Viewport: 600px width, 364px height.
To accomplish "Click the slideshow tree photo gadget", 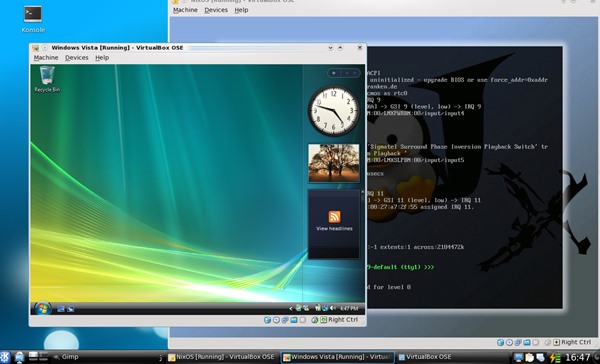I will pos(334,163).
